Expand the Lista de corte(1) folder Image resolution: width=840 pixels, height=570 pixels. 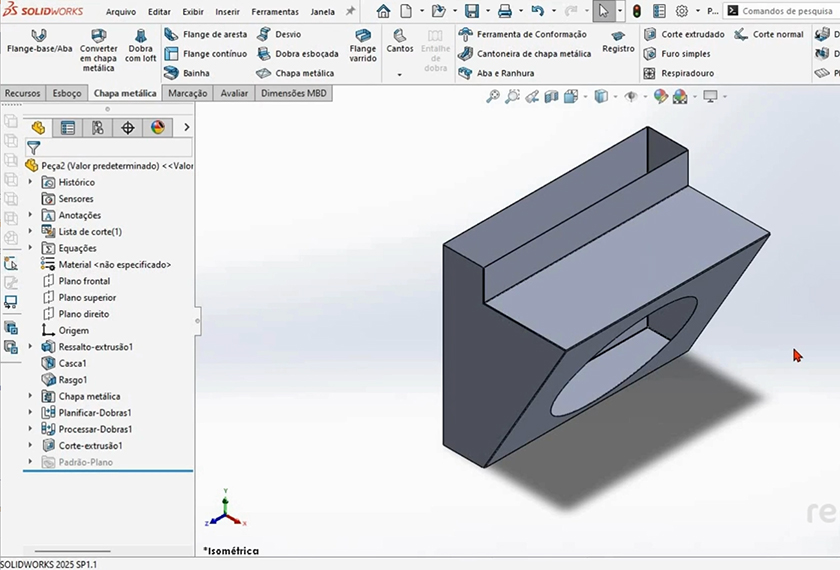pyautogui.click(x=31, y=232)
